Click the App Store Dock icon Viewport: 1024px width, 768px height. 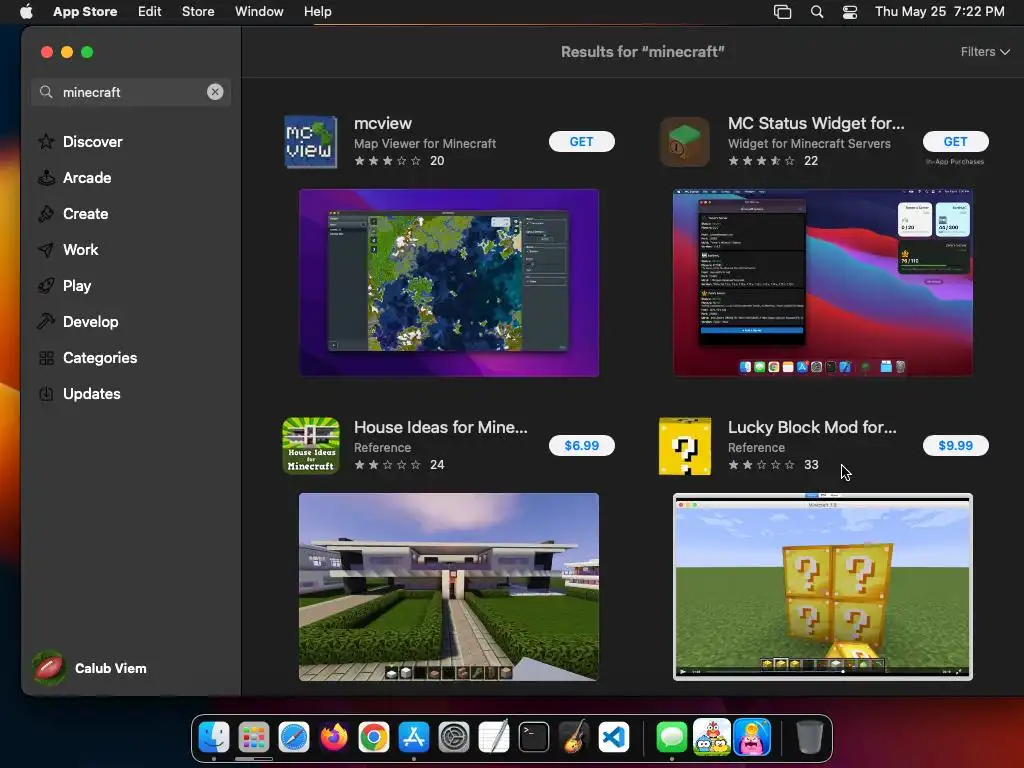(x=414, y=738)
